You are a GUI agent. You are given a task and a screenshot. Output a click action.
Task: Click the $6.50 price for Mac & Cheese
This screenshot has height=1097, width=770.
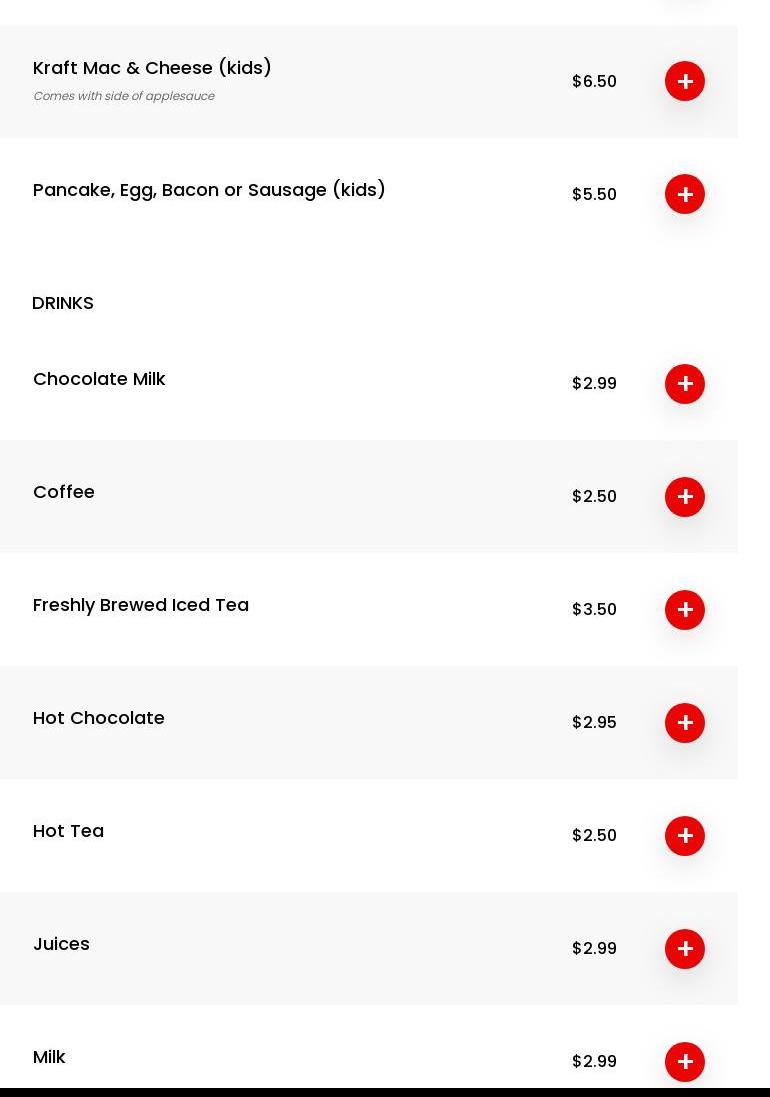point(594,81)
